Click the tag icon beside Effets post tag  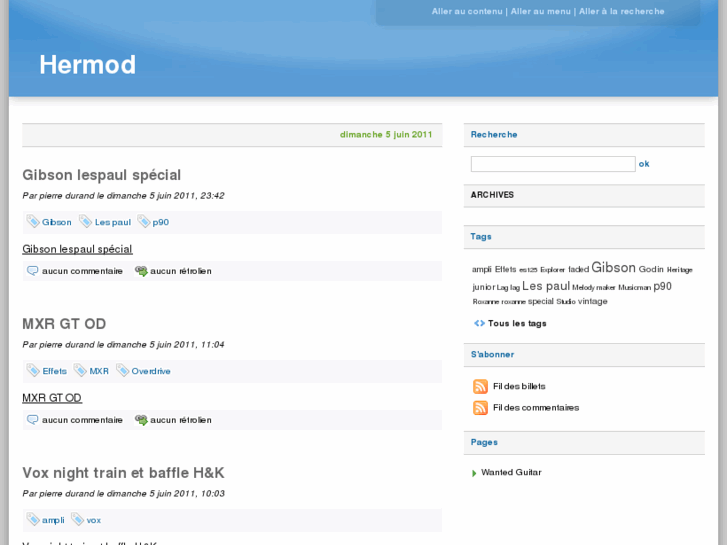[33, 370]
